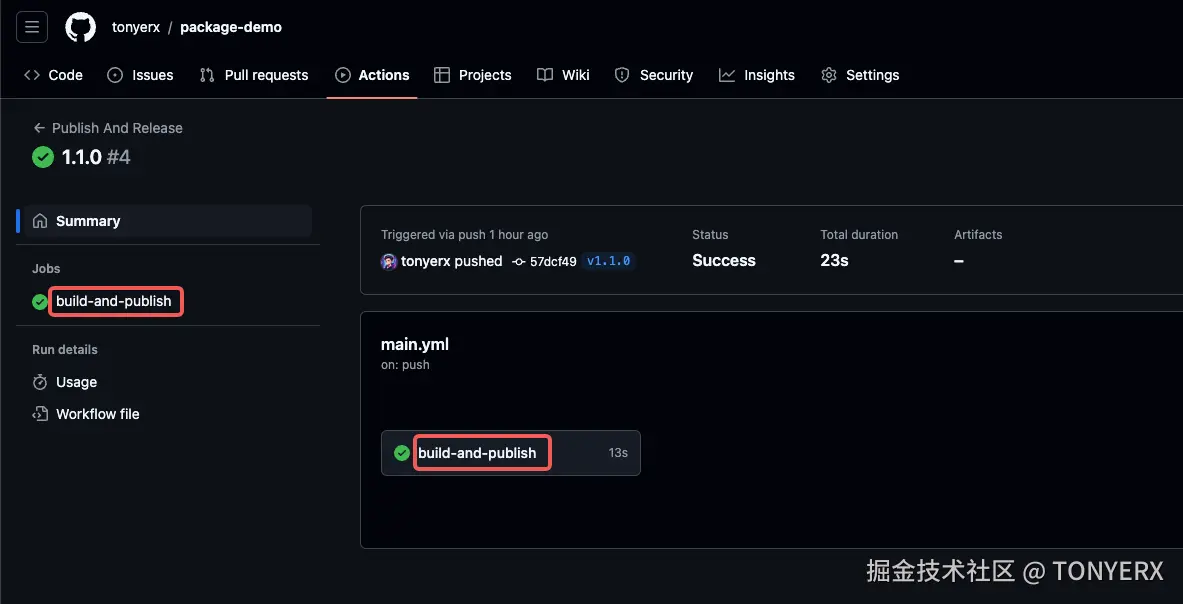Click the v1.1.0 tag label
The height and width of the screenshot is (604, 1183).
coord(608,261)
